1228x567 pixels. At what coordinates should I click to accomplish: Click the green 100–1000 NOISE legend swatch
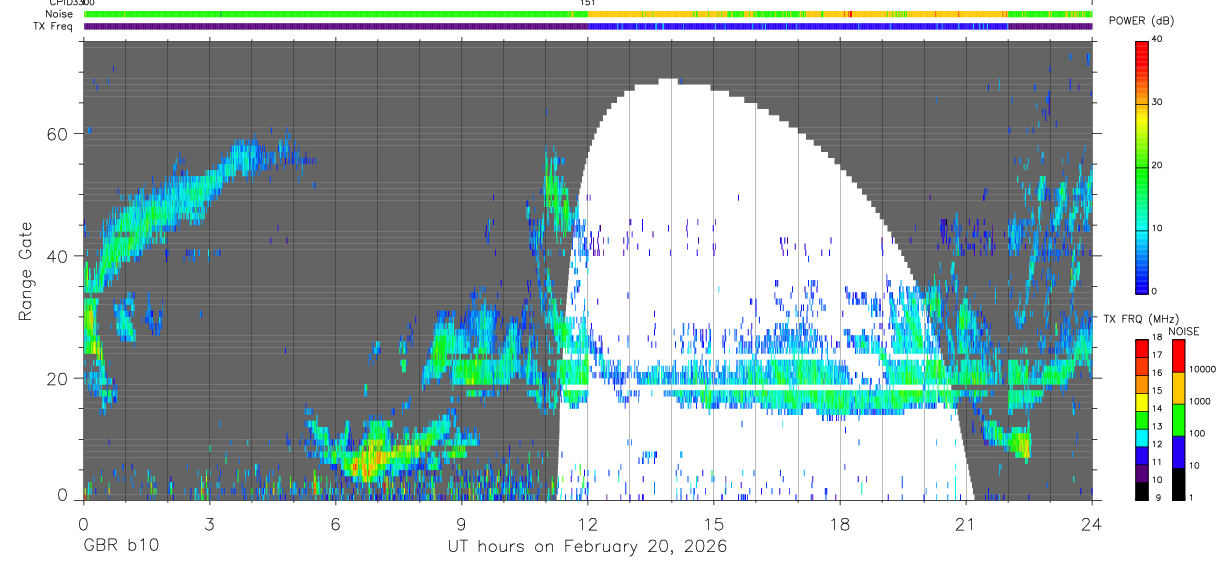tap(1178, 420)
